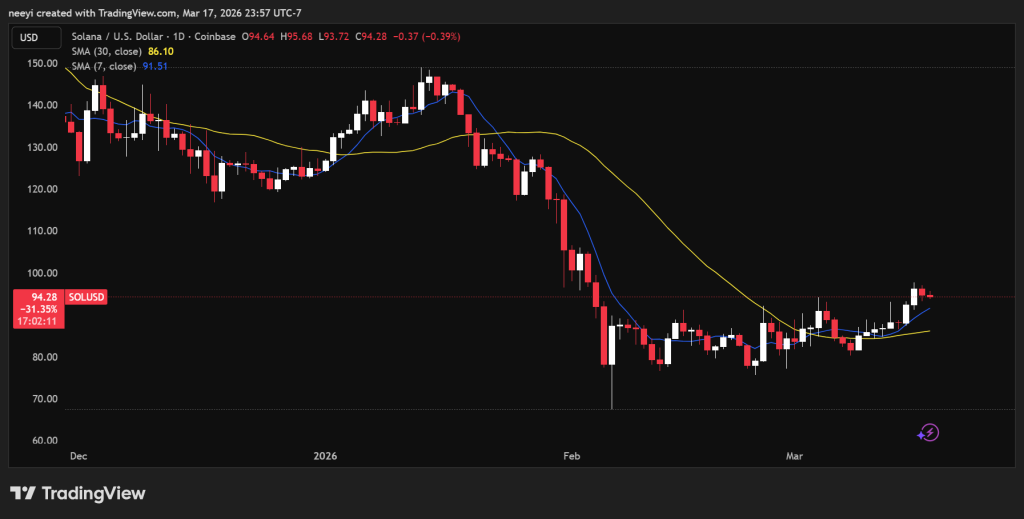
Task: Click the TradingView logo
Action: click(x=78, y=493)
